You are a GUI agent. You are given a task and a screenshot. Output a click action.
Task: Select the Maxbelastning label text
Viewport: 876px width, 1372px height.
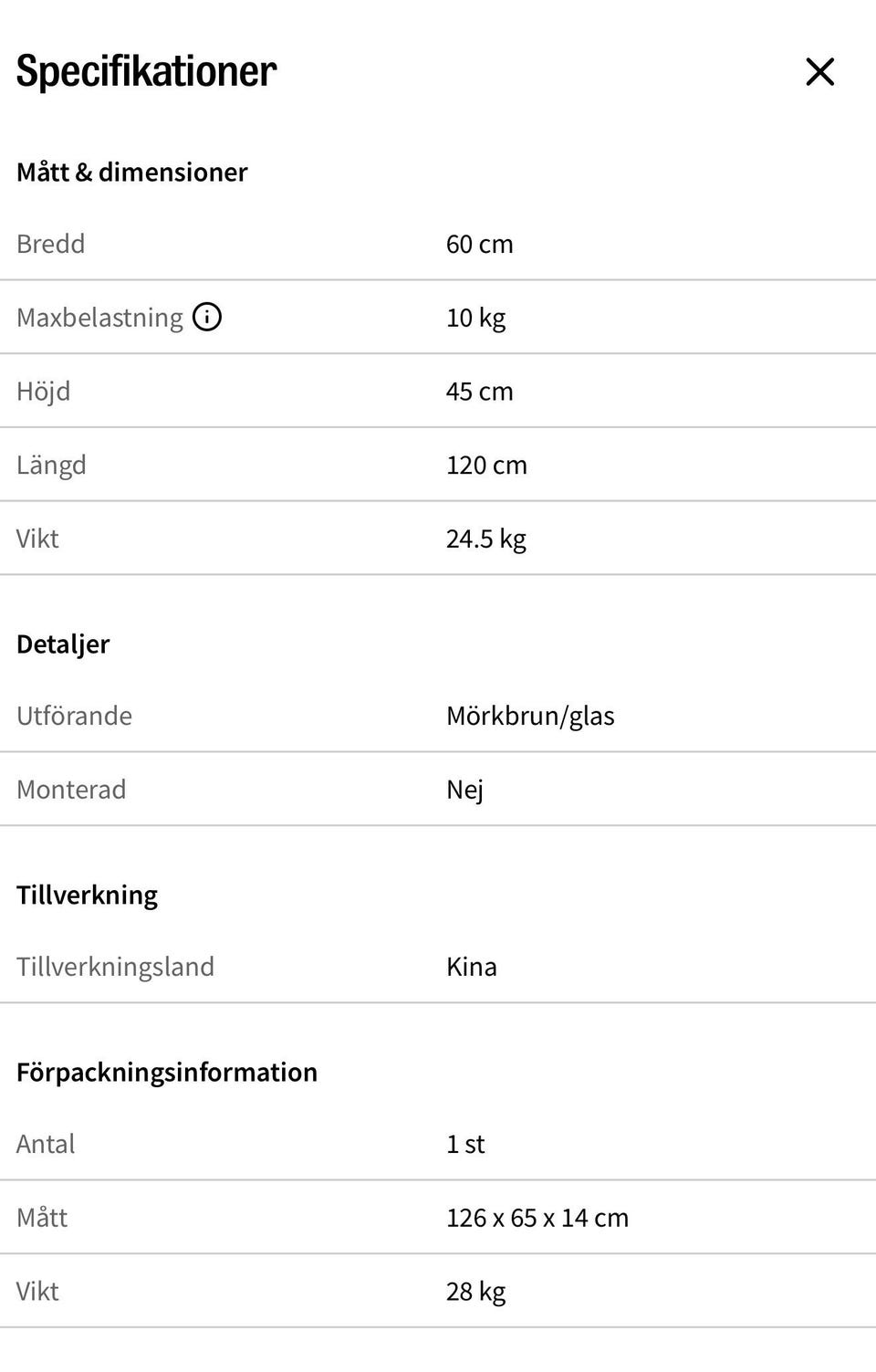tap(99, 318)
